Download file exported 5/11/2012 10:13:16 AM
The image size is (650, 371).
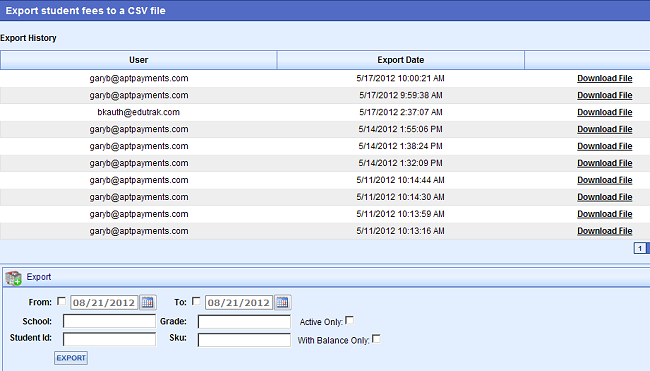pos(604,231)
